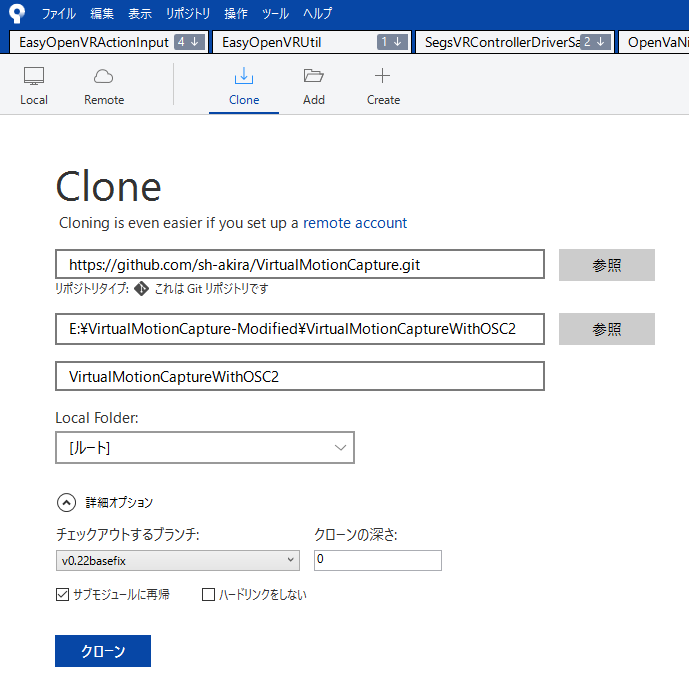Collapse the 詳細オプション section
689x699 pixels.
pos(66,503)
